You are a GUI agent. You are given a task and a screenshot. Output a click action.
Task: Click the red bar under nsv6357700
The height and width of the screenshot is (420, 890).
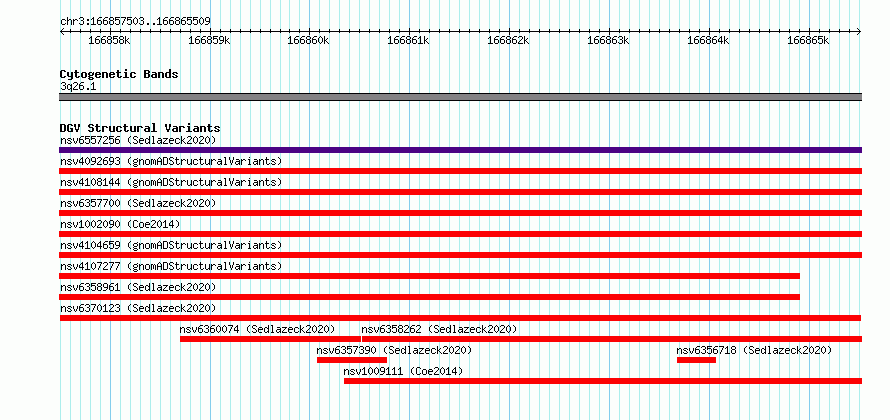[460, 213]
